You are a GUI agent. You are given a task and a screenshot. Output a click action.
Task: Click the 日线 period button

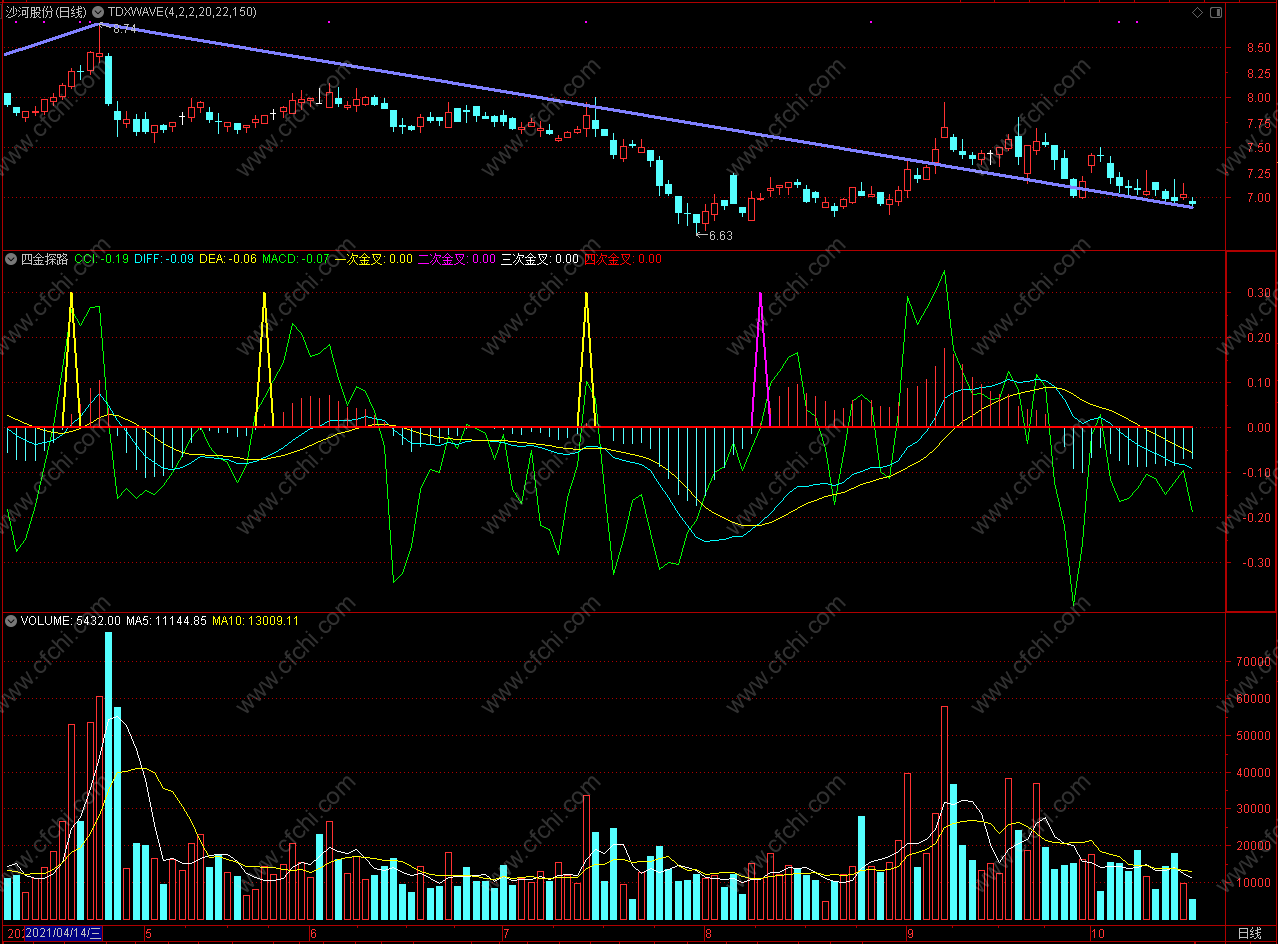pyautogui.click(x=1249, y=933)
